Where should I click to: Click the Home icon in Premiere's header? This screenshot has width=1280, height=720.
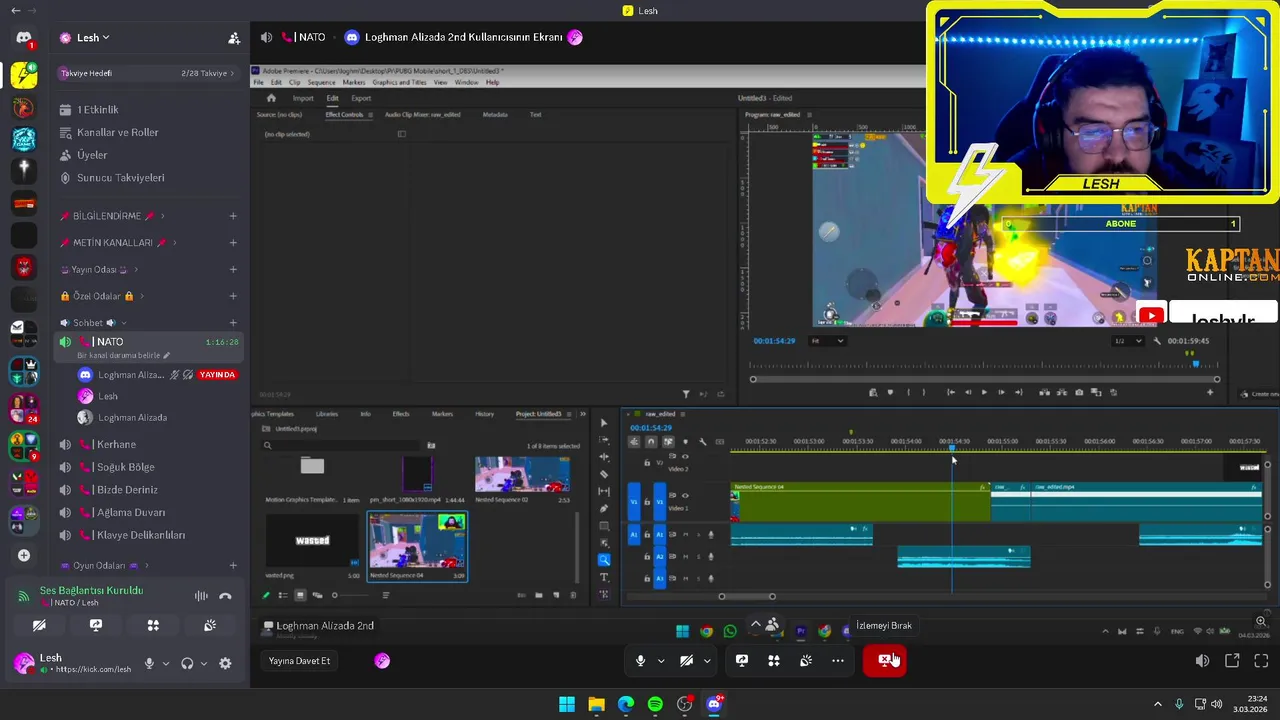(x=271, y=98)
